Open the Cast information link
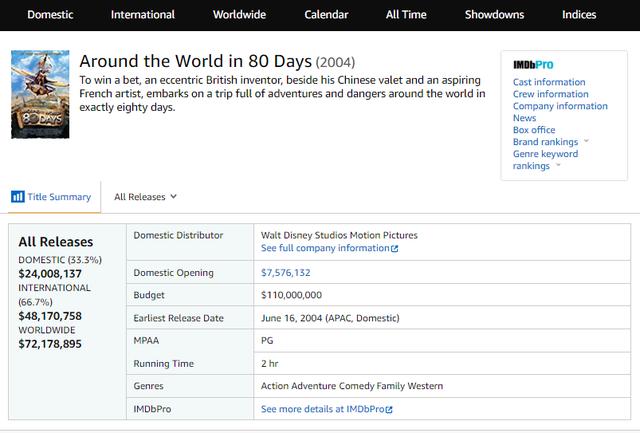Image resolution: width=640 pixels, height=433 pixels. 549,82
